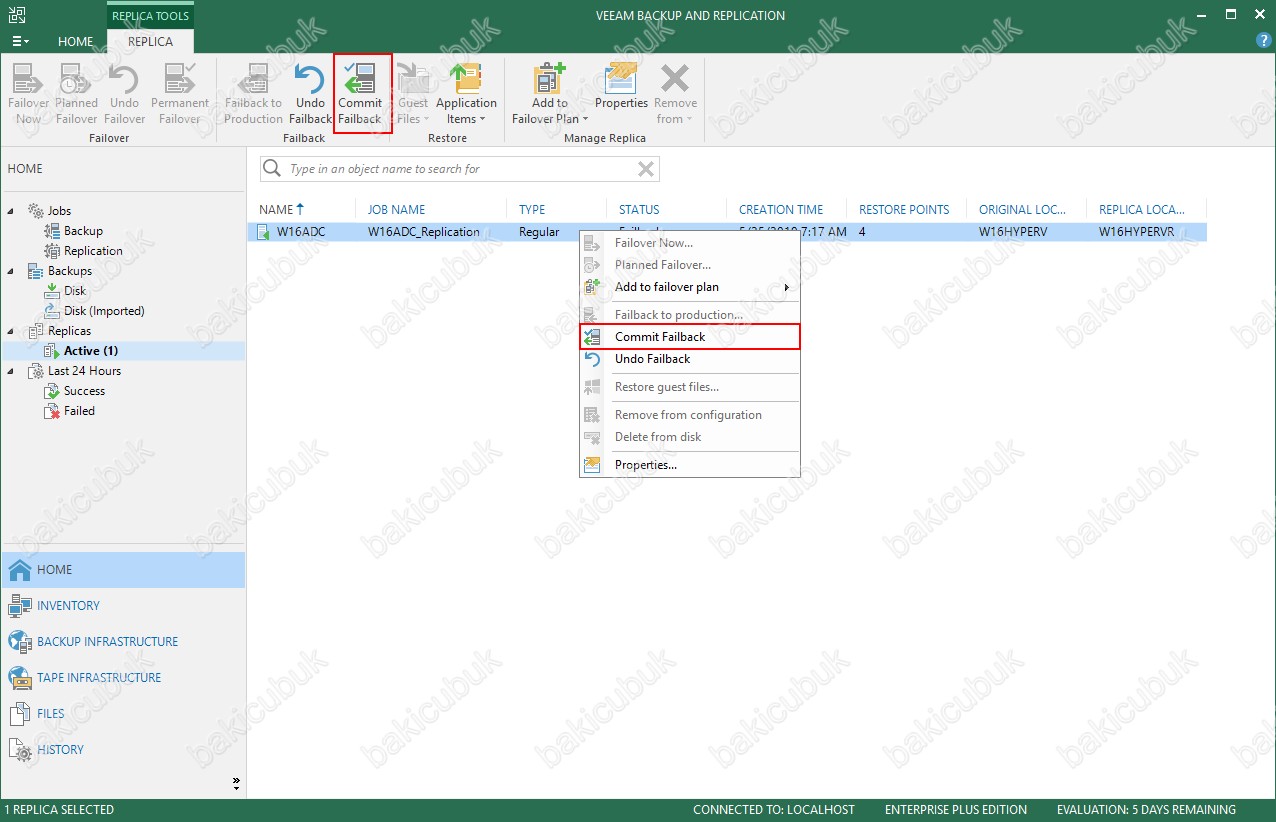Clear the search box with the X icon
Viewport: 1276px width, 822px height.
coord(646,169)
